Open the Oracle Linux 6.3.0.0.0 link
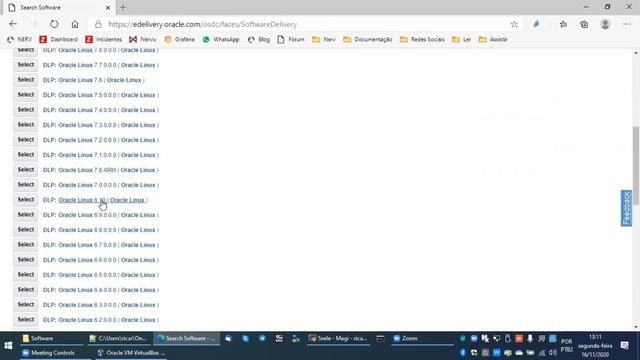 click(x=108, y=305)
